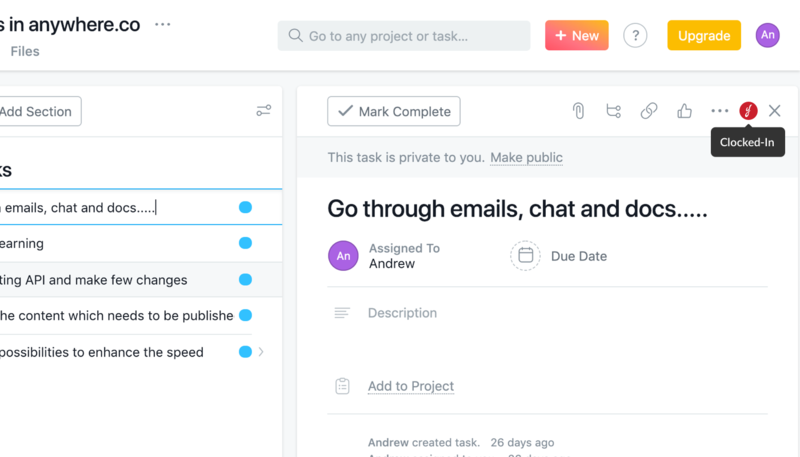This screenshot has width=800, height=457.
Task: Open the purple An profile menu
Action: [767, 35]
